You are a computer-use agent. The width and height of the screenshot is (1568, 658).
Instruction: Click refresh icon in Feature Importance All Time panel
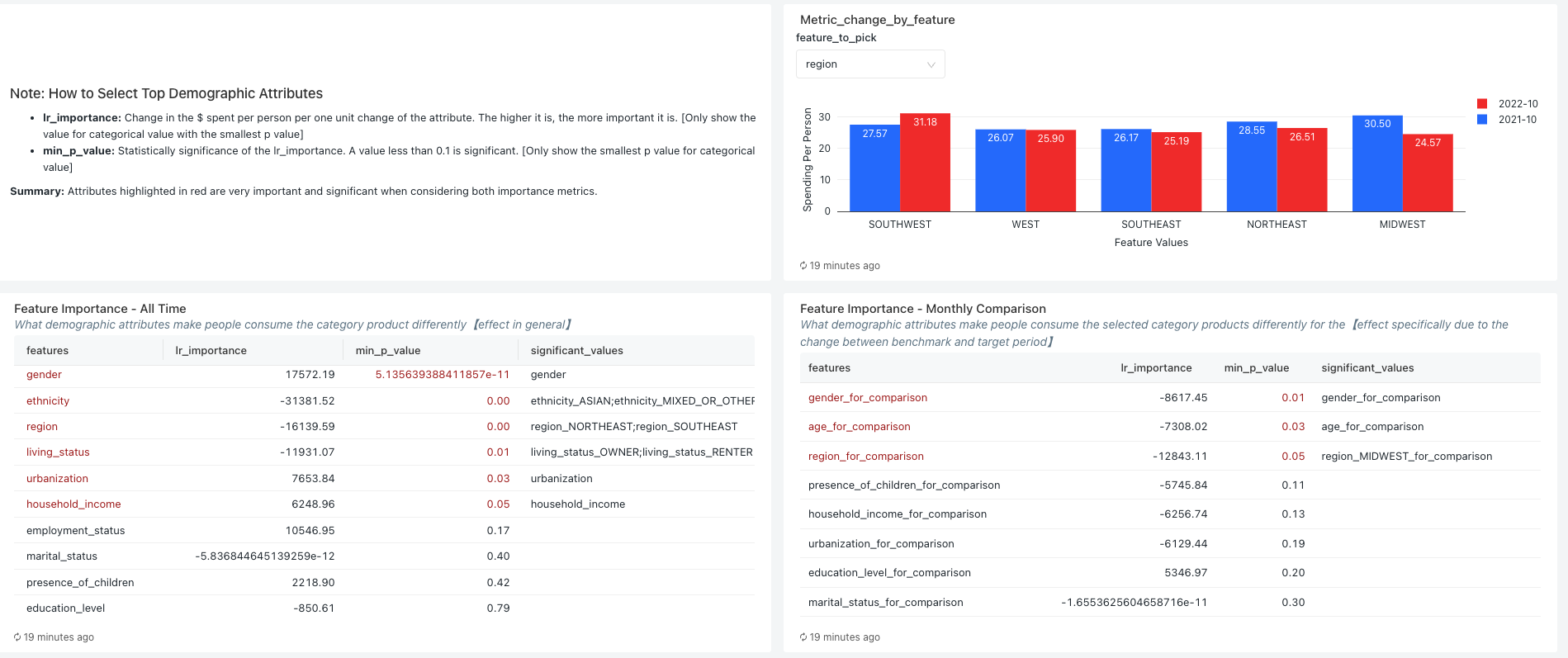pos(17,637)
